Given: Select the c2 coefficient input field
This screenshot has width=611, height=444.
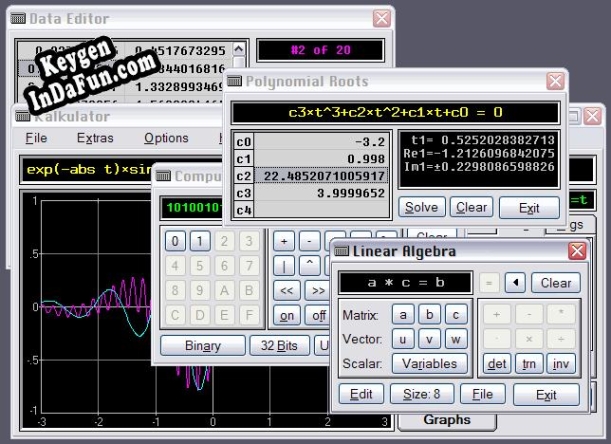Looking at the screenshot, I should click(x=321, y=176).
